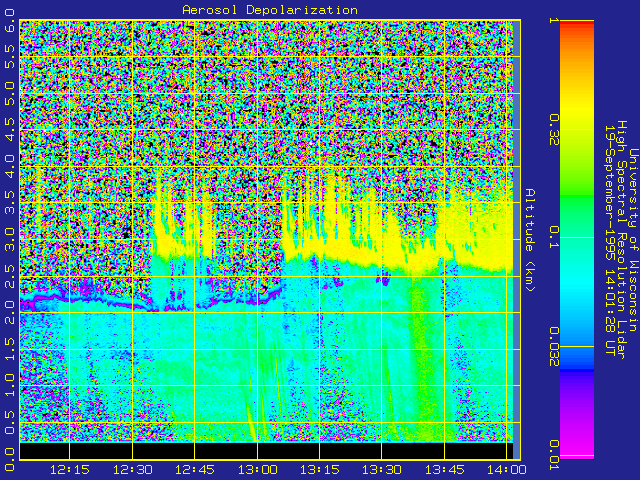Click the 0.032 colorbar scale label

click(x=553, y=347)
